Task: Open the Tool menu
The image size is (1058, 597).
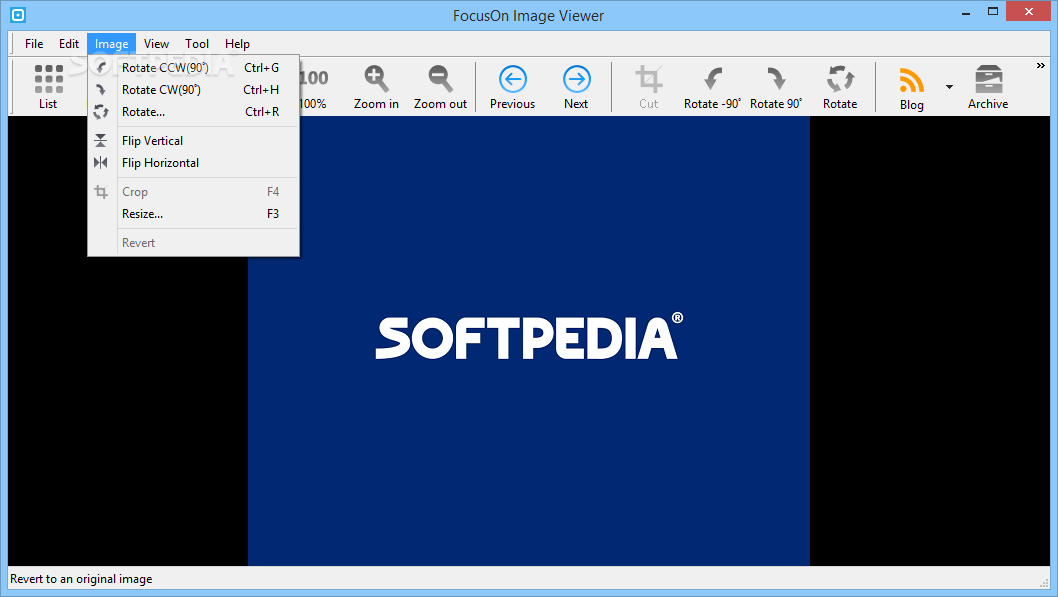Action: 197,44
